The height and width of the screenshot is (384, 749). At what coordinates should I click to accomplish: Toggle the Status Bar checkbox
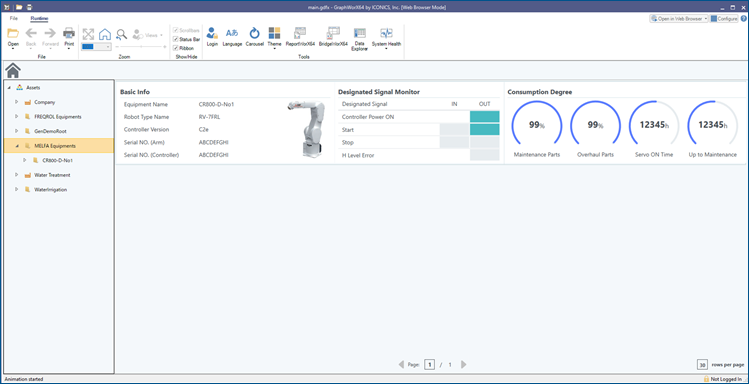pyautogui.click(x=175, y=39)
